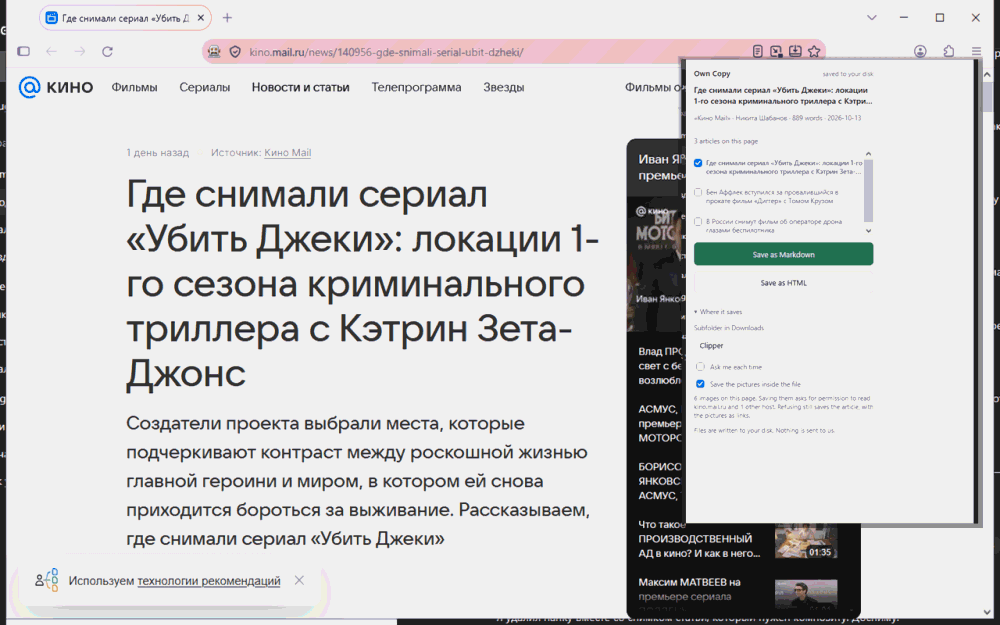
Task: Open the browser hamburger menu
Action: (x=976, y=52)
